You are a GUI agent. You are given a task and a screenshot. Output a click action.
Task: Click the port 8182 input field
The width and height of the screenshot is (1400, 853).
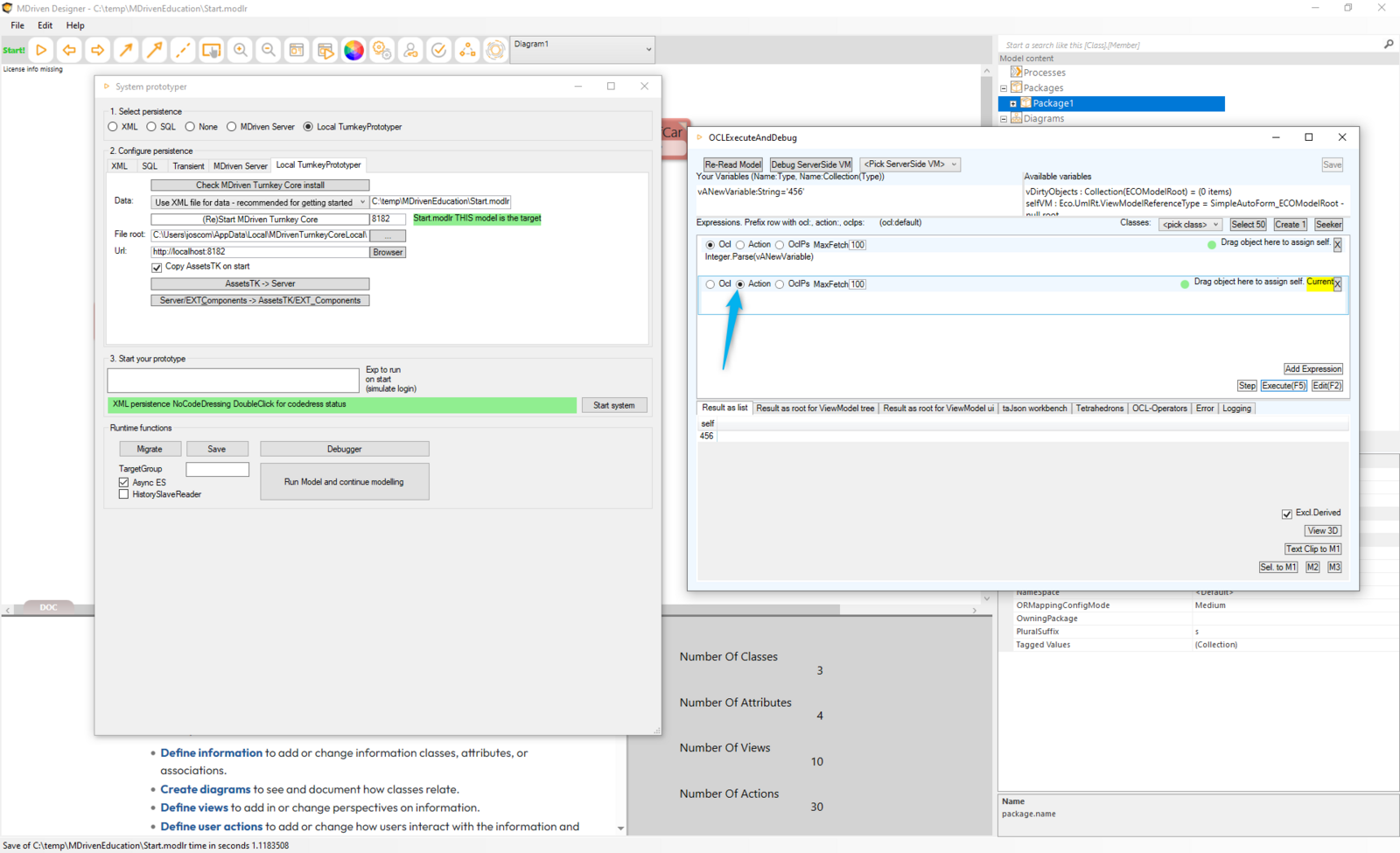point(388,219)
